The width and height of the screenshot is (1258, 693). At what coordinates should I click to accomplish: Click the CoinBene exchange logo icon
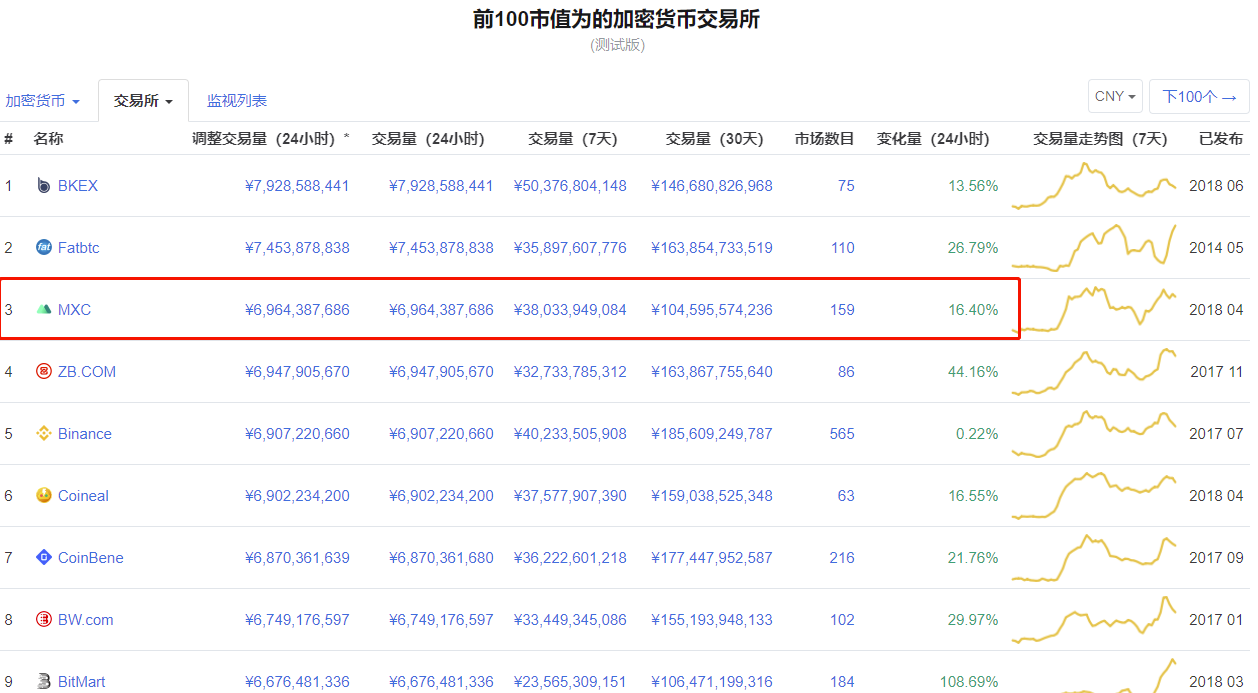43,558
